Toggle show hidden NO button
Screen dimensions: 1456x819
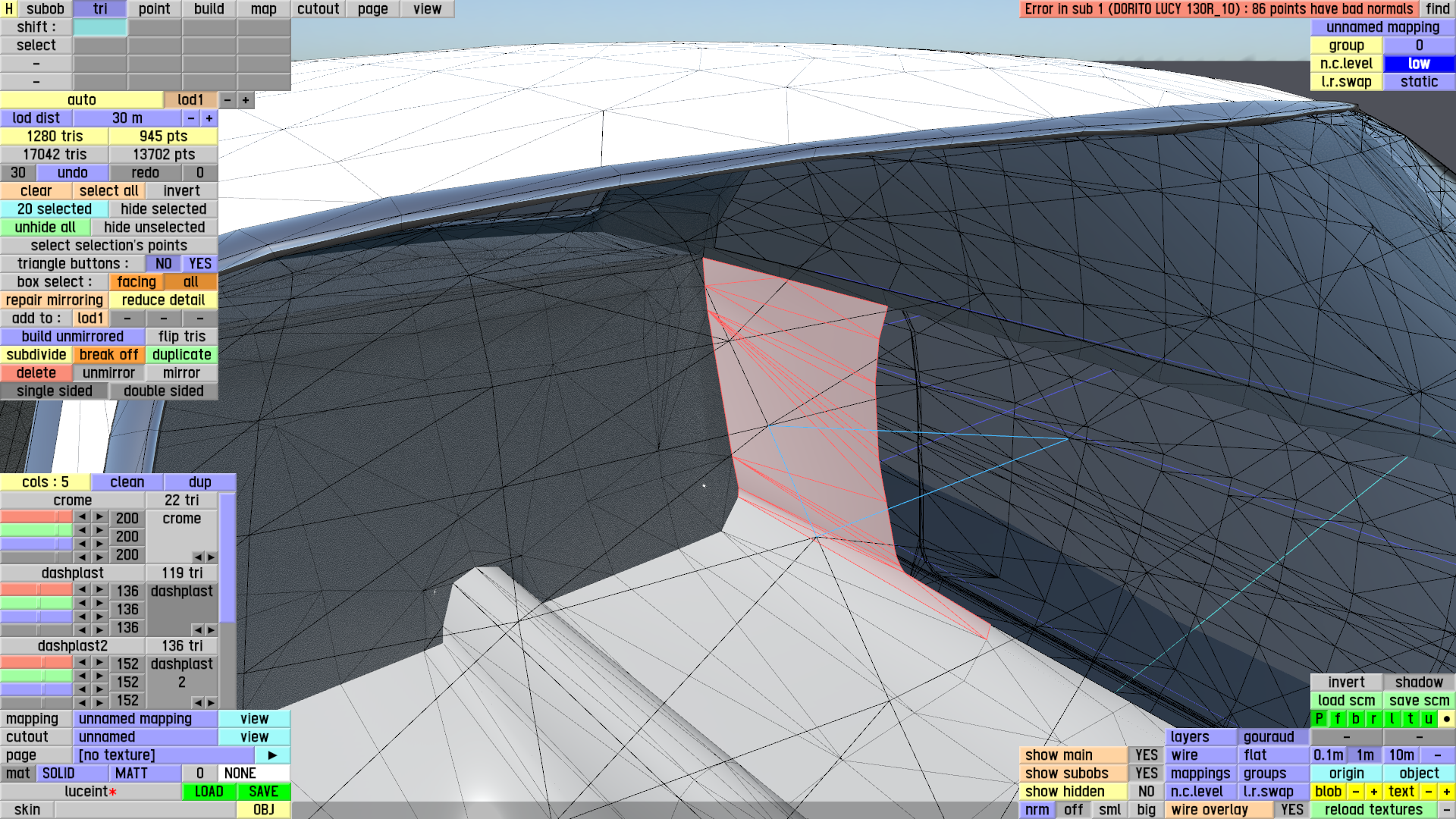point(1146,792)
